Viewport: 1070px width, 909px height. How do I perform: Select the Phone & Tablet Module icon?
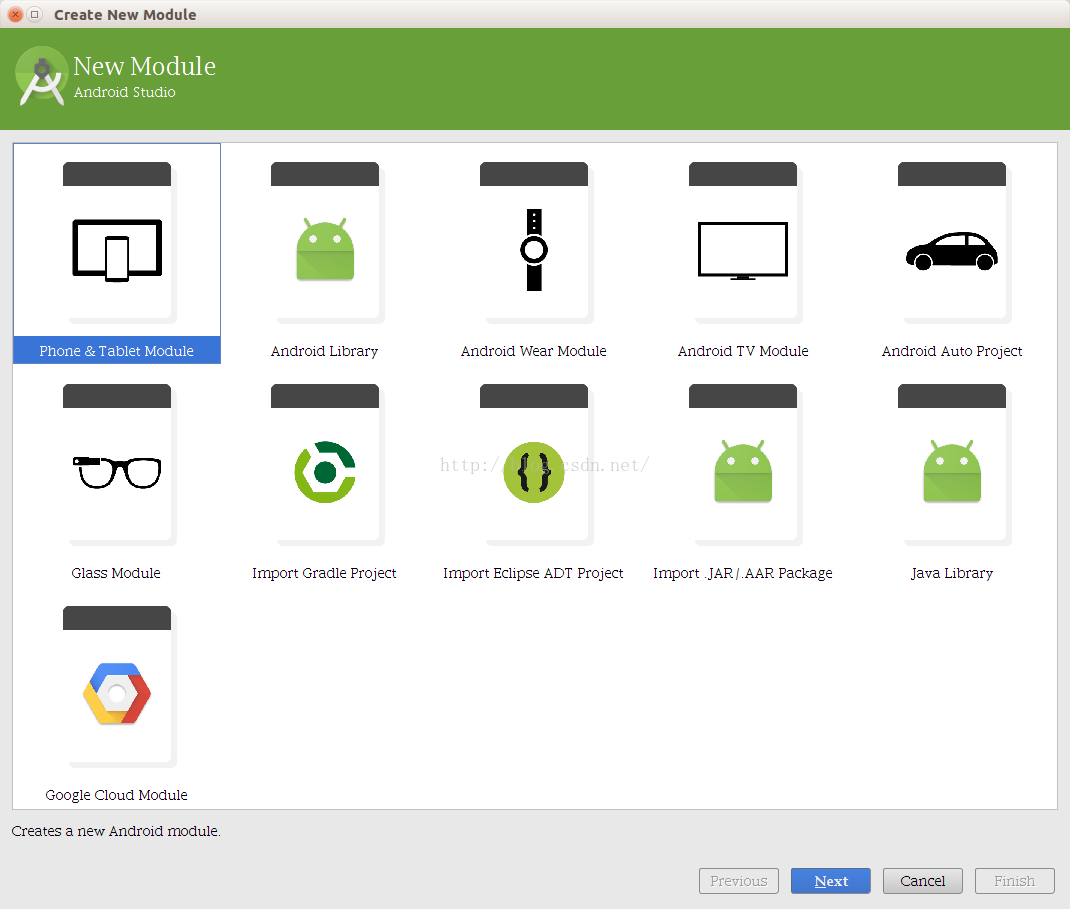(117, 250)
